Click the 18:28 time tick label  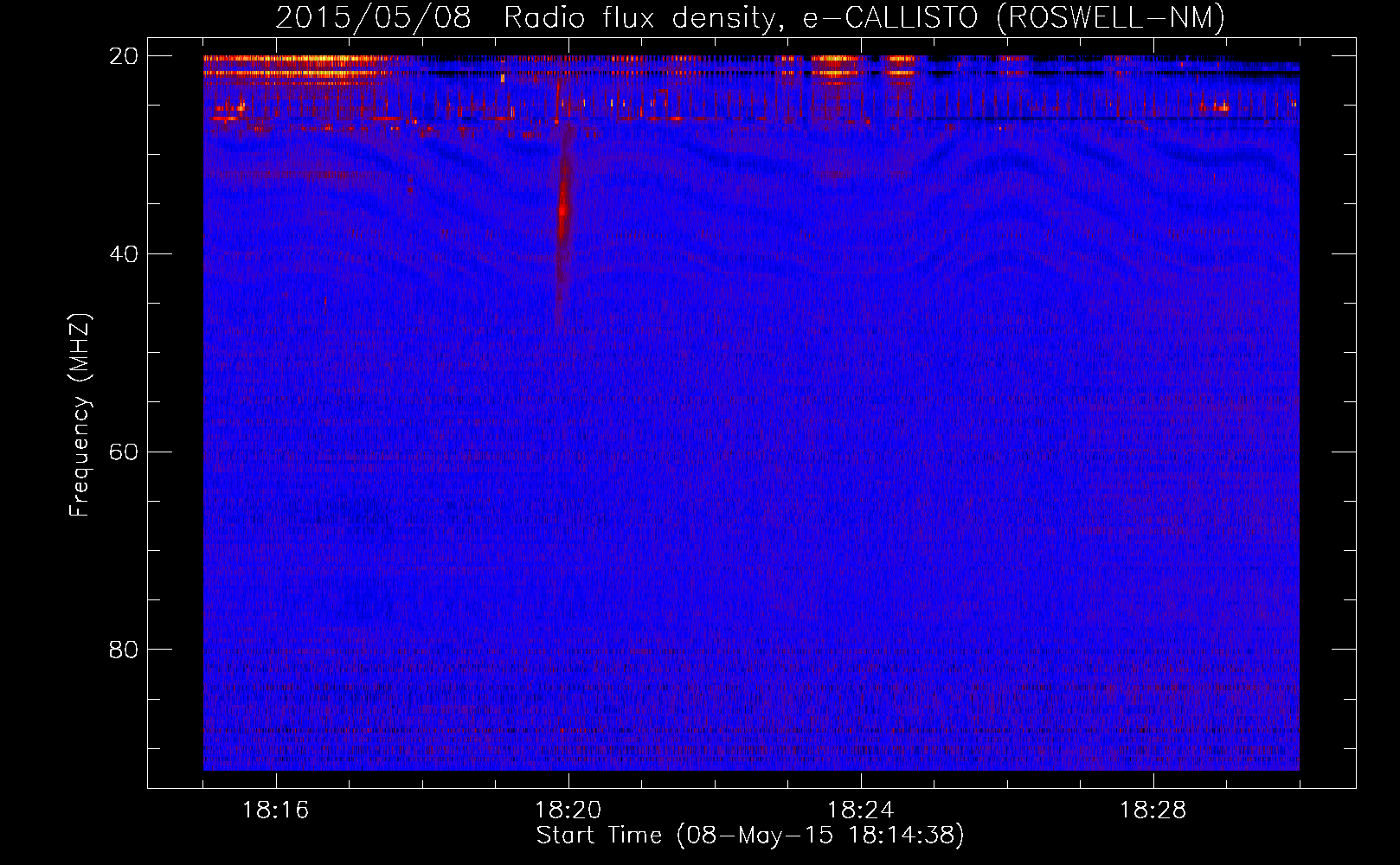click(1153, 811)
